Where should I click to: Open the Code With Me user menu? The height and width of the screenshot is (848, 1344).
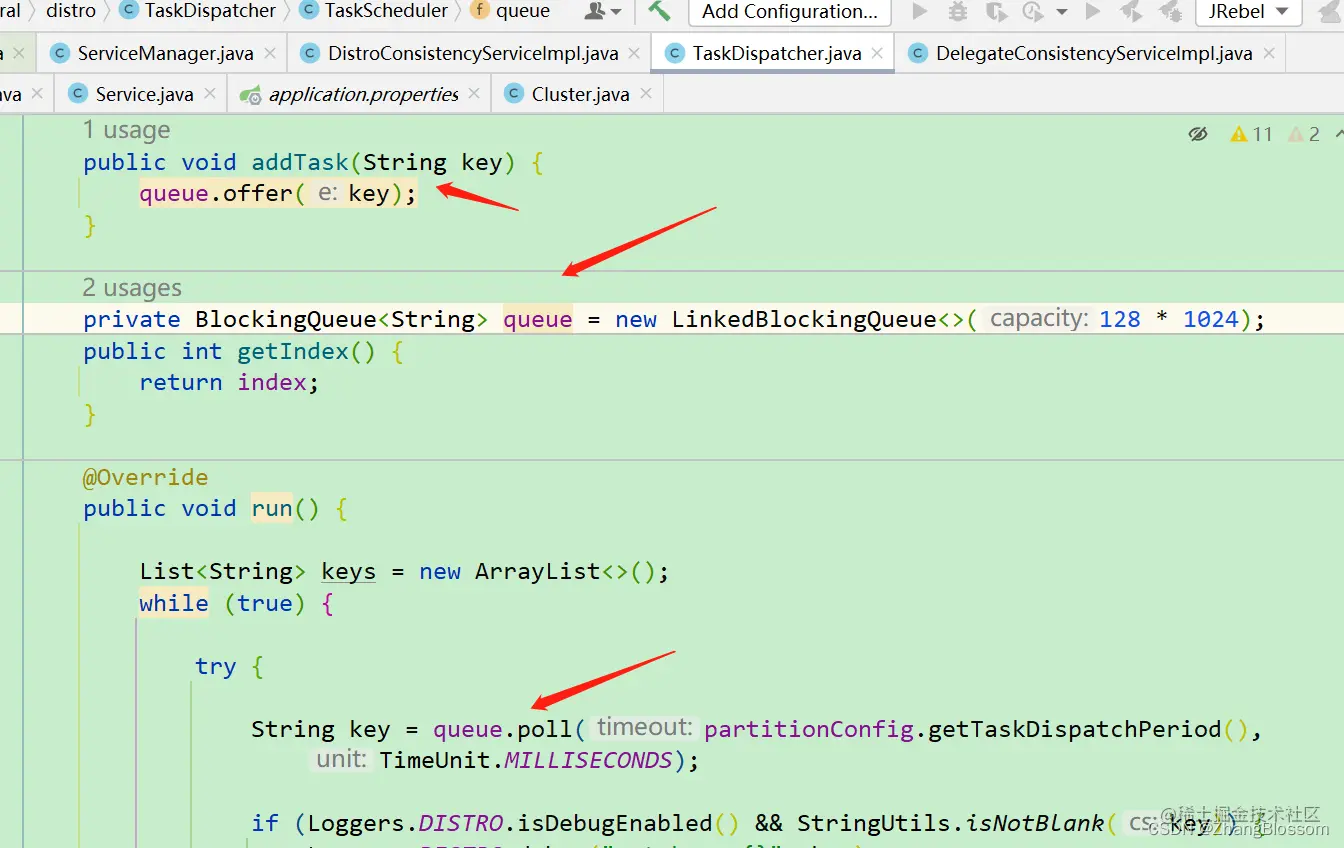602,11
